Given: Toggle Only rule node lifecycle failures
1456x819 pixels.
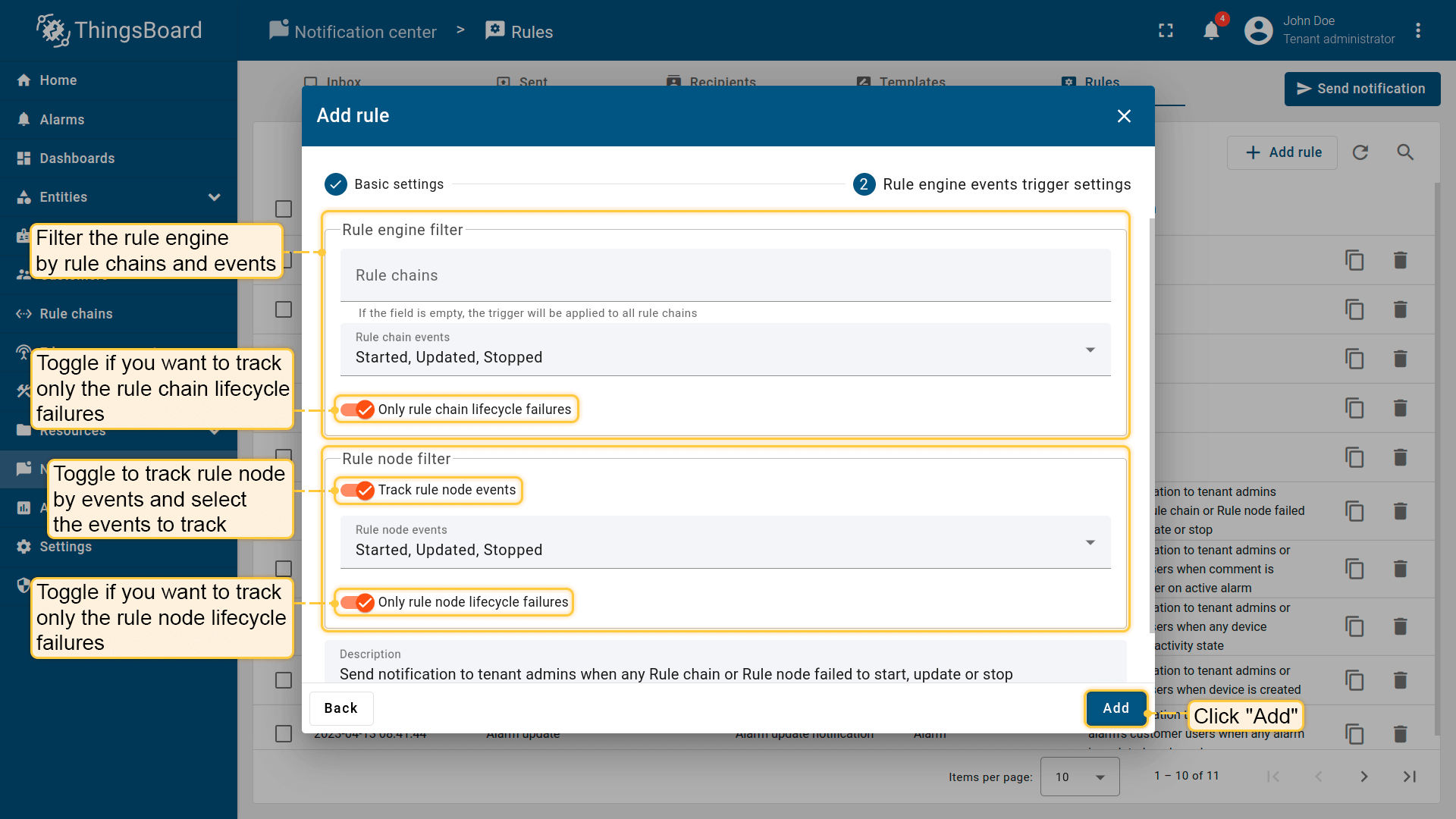Looking at the screenshot, I should pyautogui.click(x=357, y=602).
